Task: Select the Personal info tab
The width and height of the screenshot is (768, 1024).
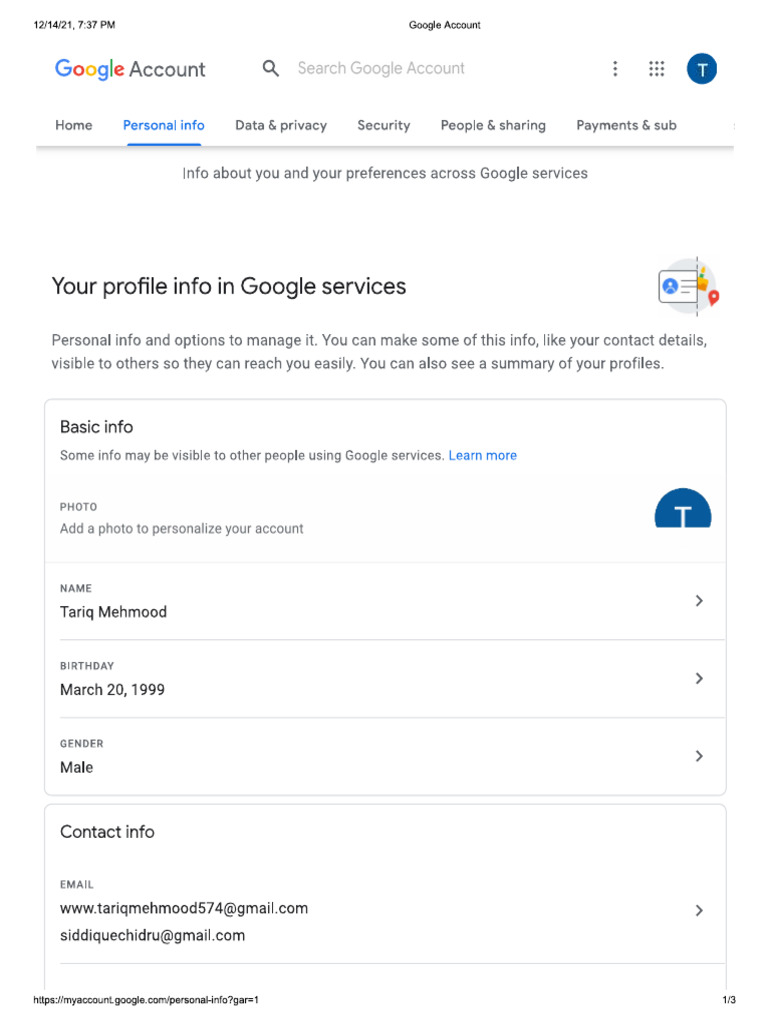Action: coord(164,125)
